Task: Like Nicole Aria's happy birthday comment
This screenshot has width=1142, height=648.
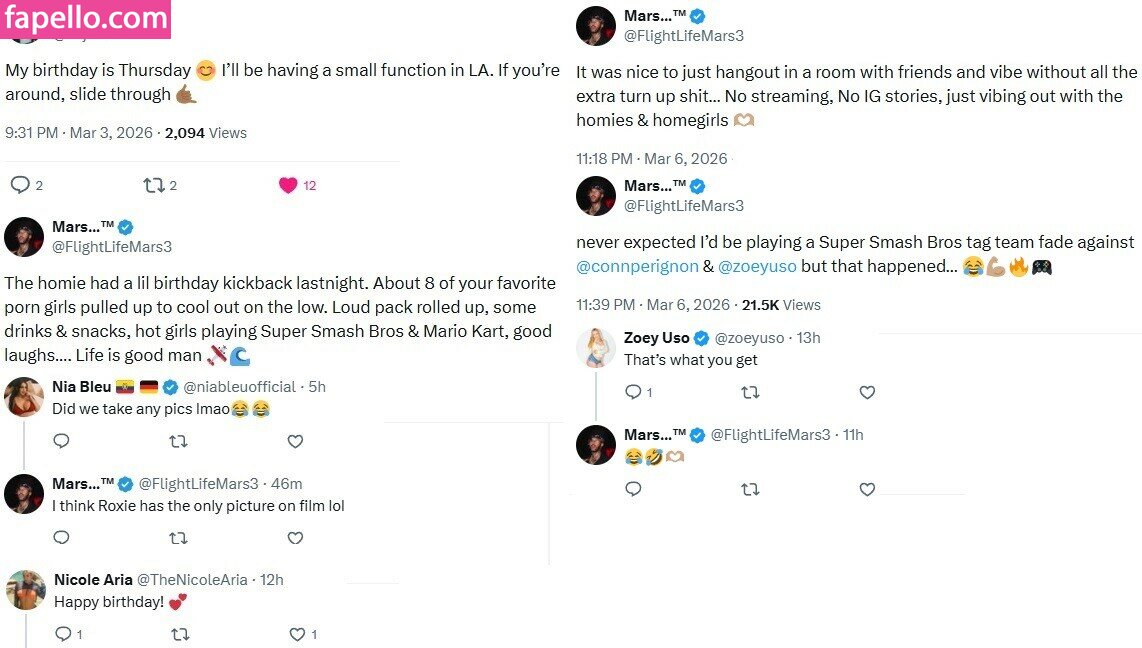Action: coord(297,634)
